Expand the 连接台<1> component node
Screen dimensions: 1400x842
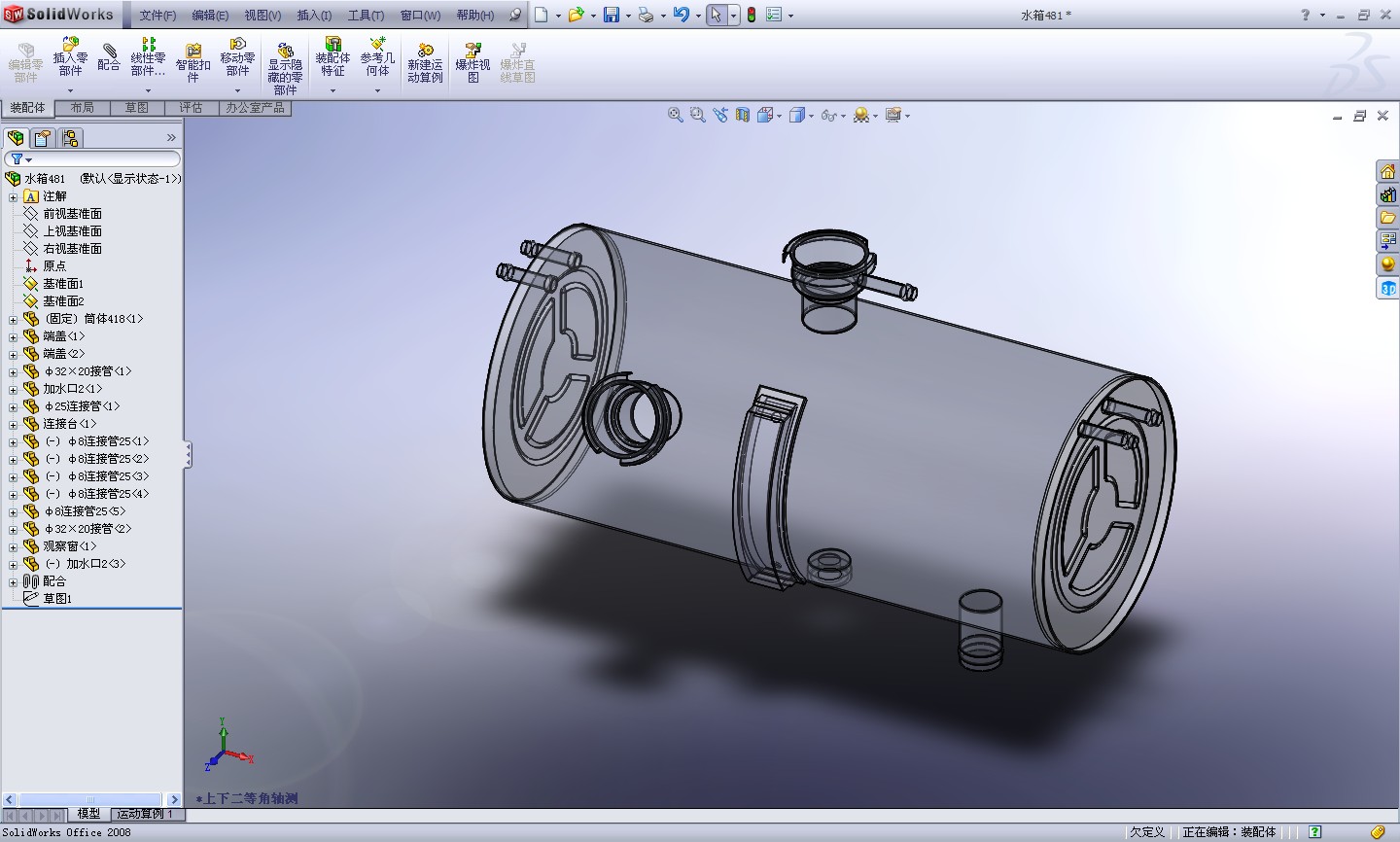click(x=14, y=424)
